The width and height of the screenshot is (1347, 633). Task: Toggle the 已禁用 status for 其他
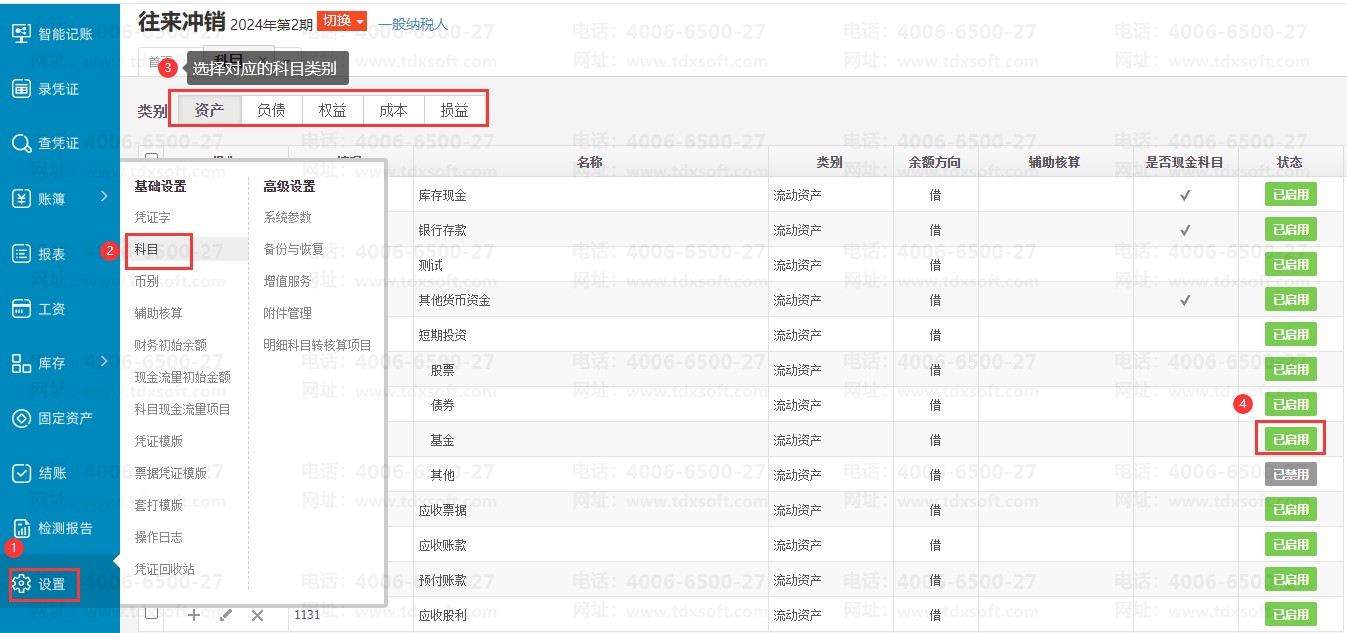1290,475
